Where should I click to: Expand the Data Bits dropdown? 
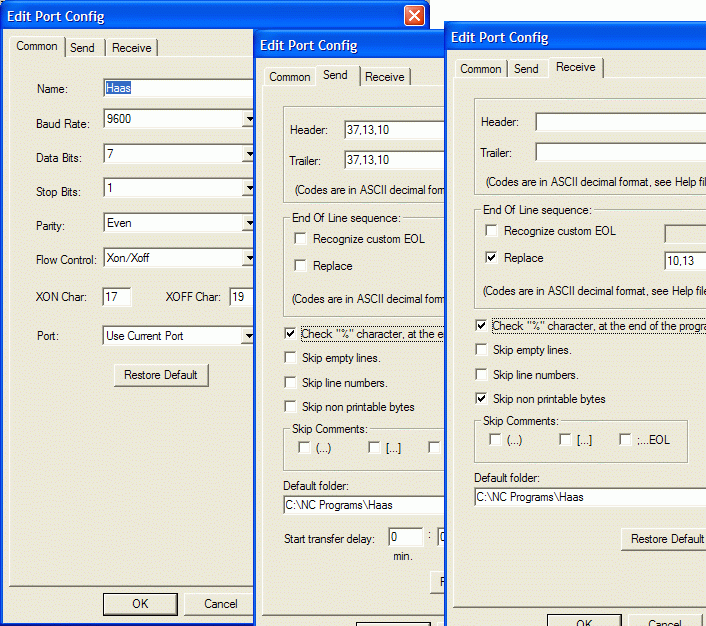coord(249,154)
